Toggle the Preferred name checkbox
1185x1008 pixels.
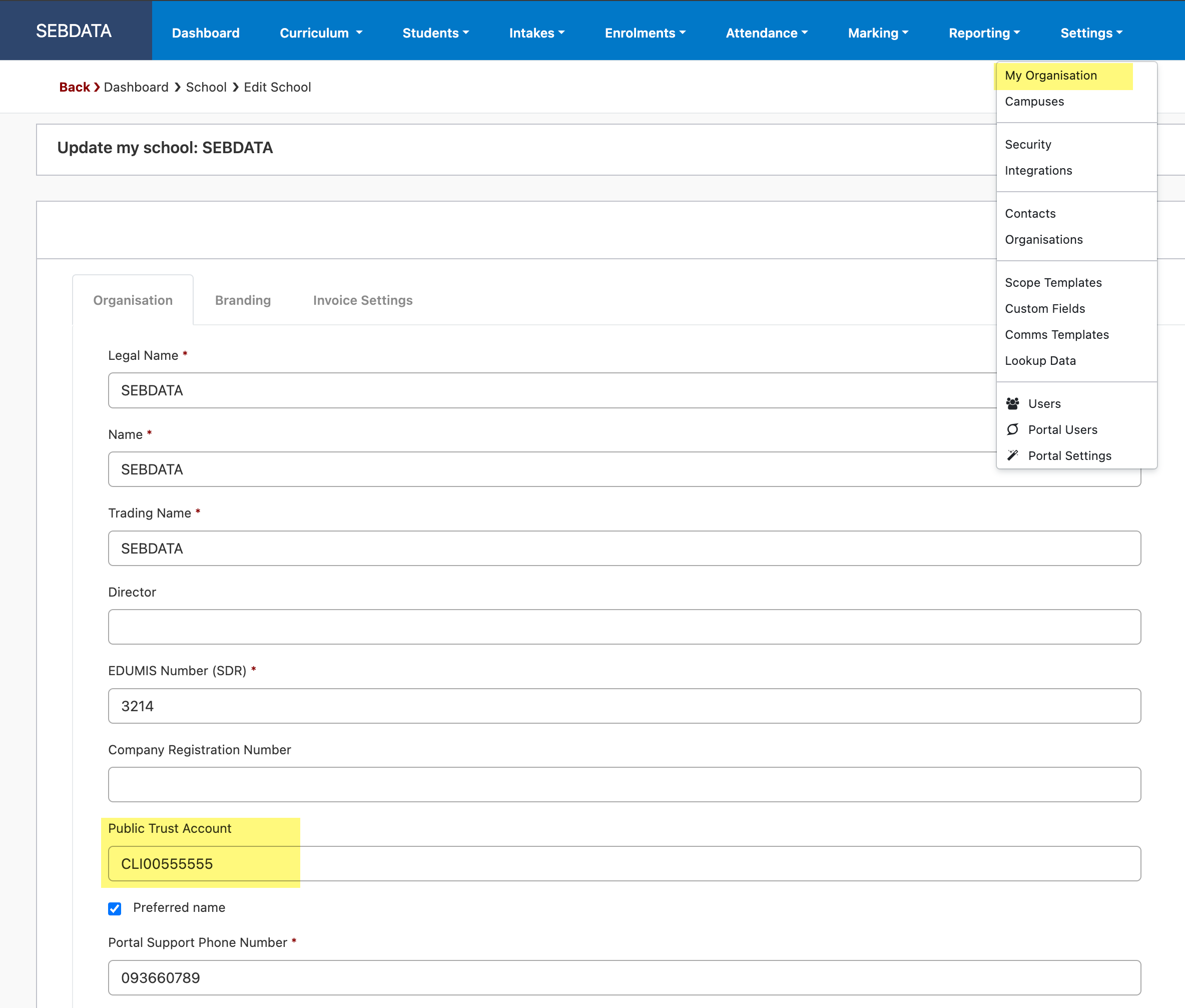[x=115, y=908]
